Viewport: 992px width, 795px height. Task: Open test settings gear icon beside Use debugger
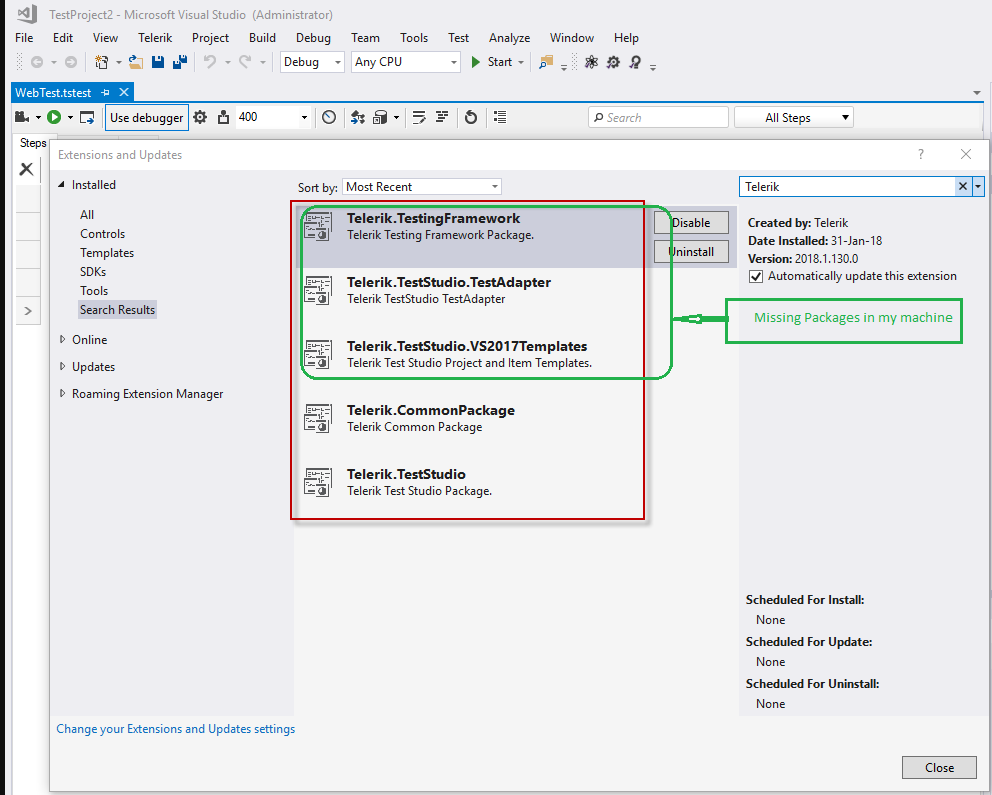[200, 117]
